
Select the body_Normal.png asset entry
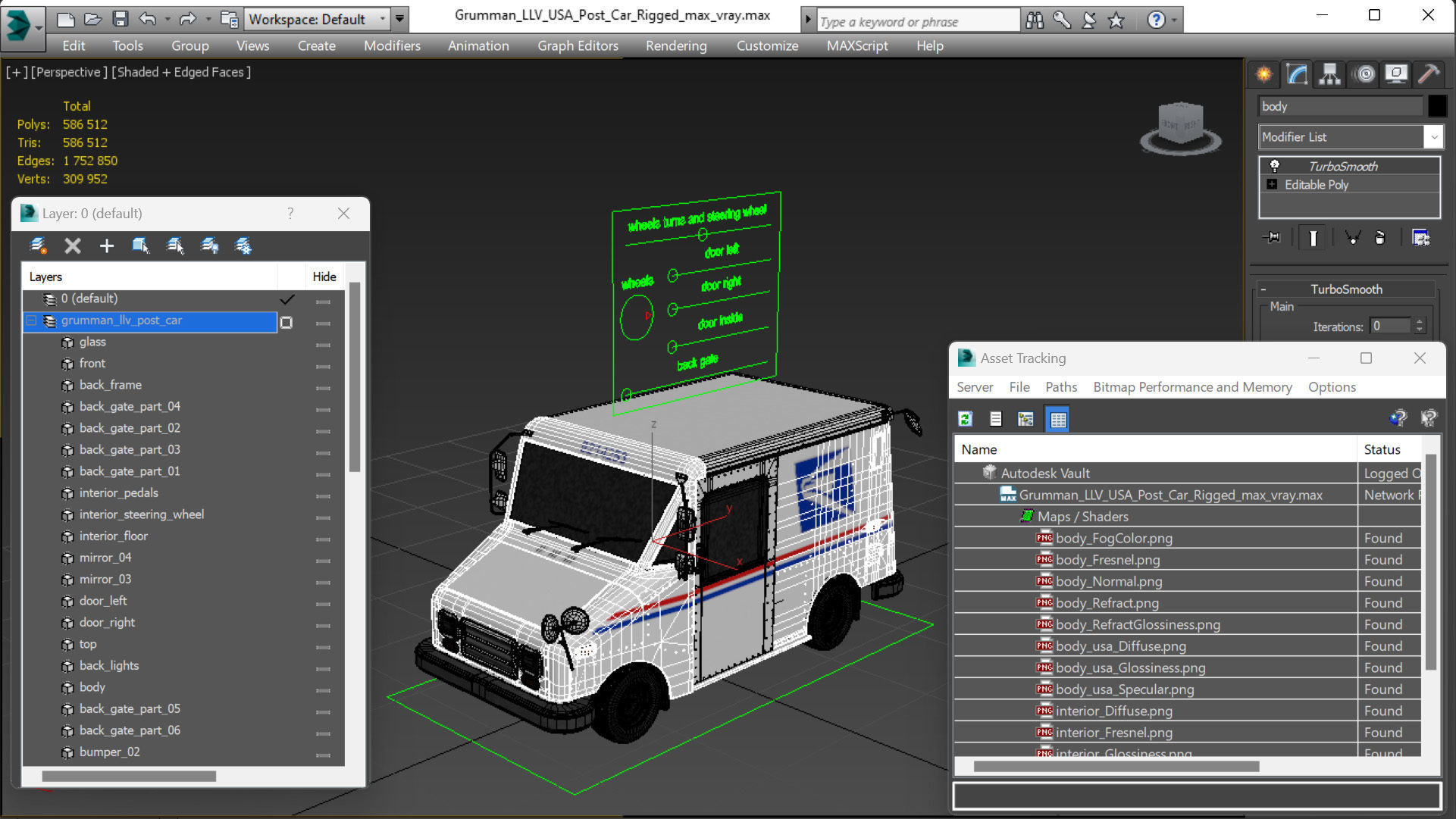tap(1108, 581)
